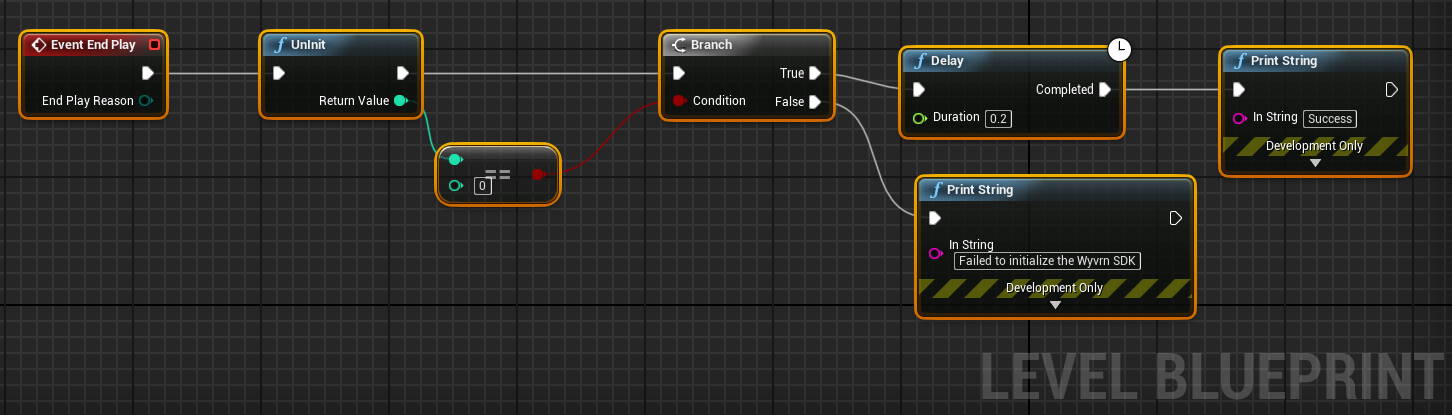Click the Event End Play red delegate pin
Screen dimensions: 1452x415
[x=154, y=45]
